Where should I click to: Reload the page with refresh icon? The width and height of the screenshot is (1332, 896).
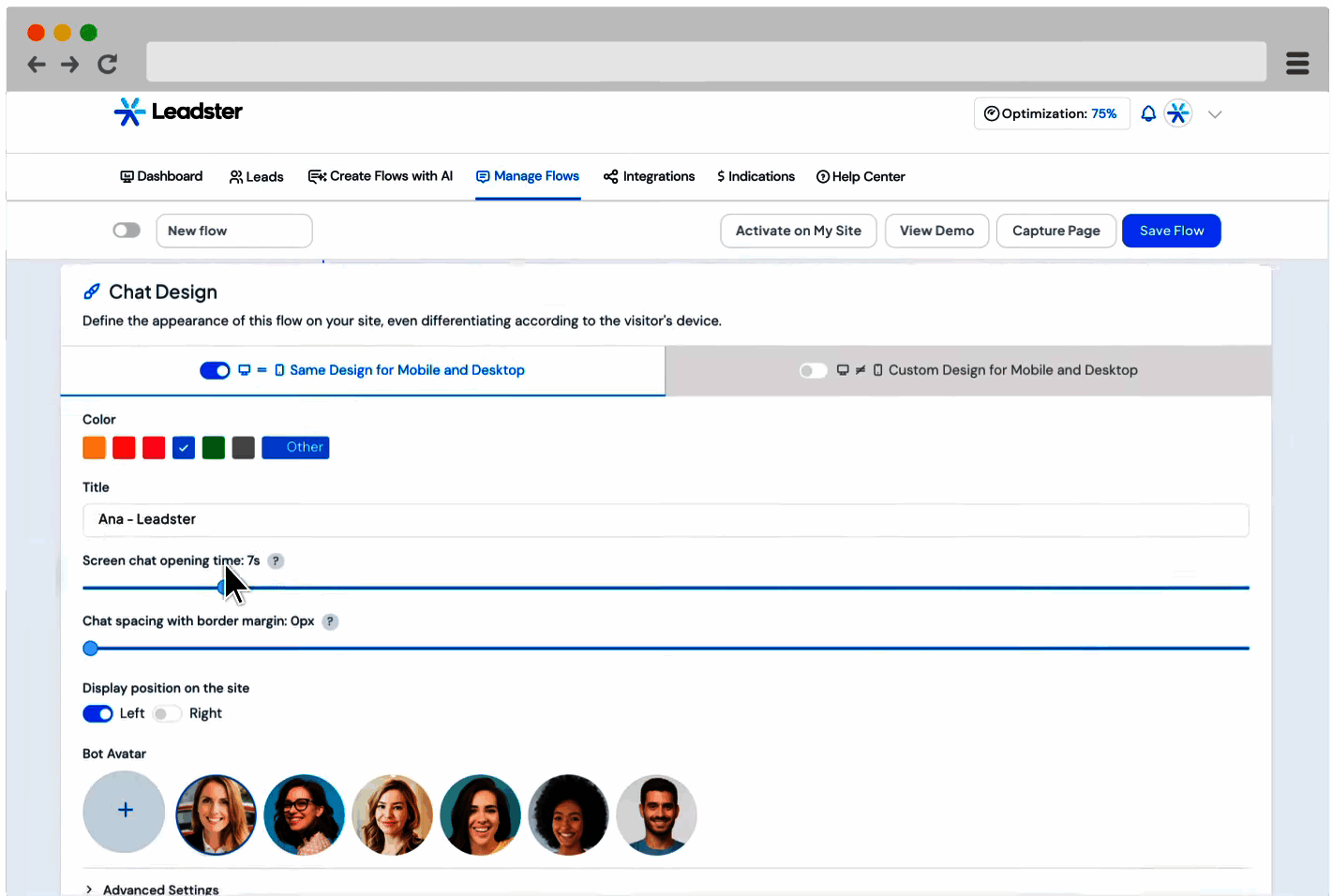coord(108,64)
